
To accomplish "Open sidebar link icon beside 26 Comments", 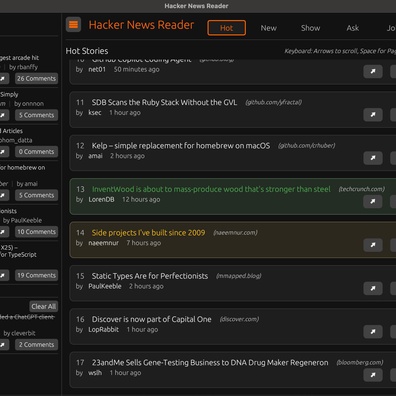I will pos(3,78).
